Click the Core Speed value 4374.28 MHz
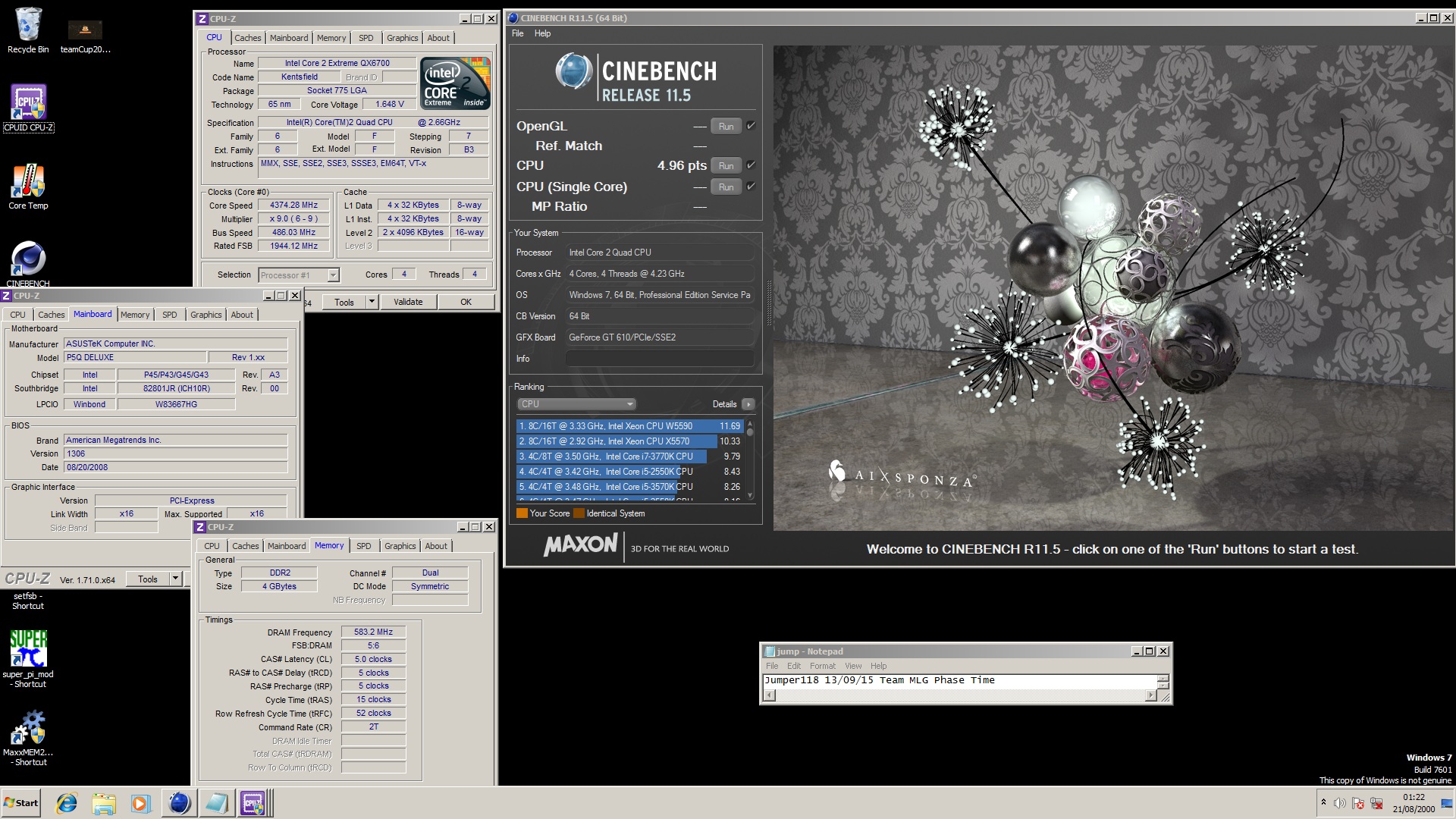 click(293, 205)
